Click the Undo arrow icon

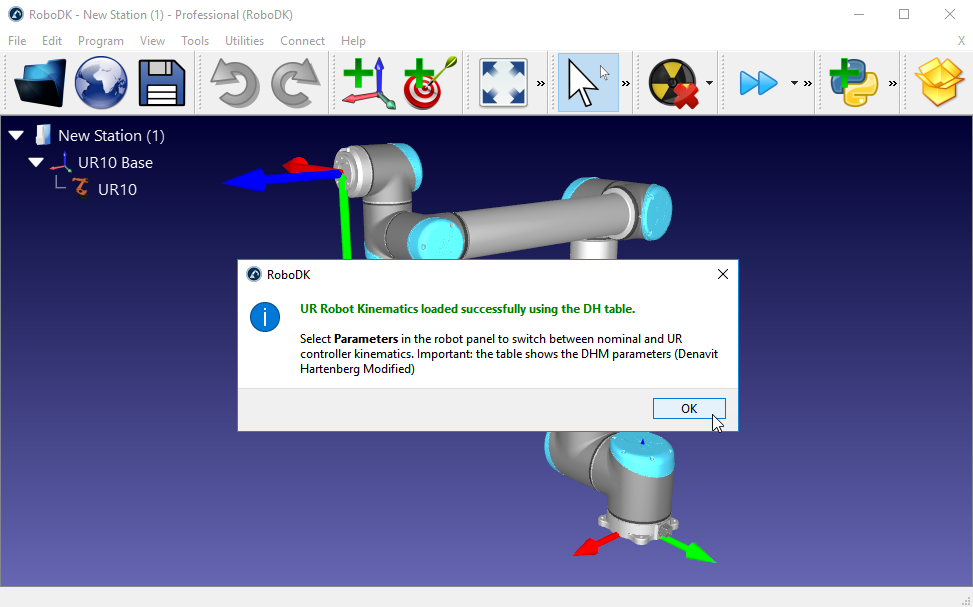(235, 83)
